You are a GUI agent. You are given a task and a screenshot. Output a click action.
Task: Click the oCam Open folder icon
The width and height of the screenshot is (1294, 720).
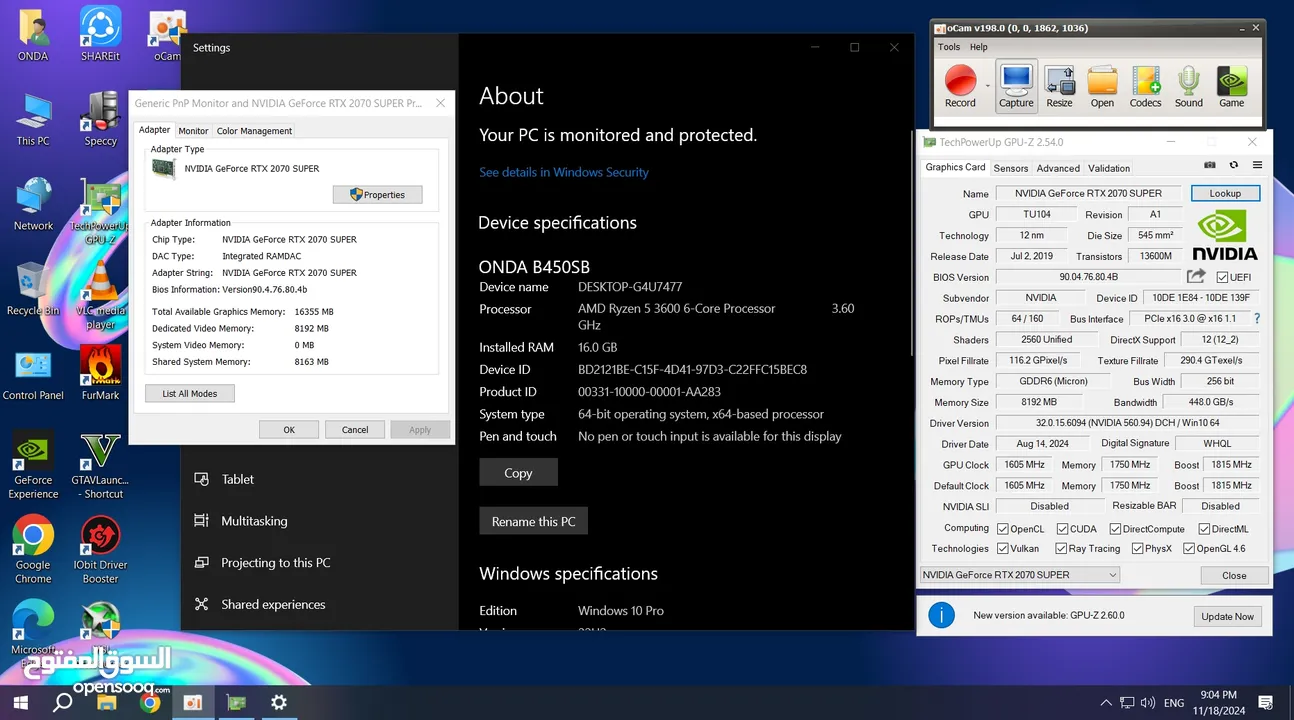(1102, 86)
